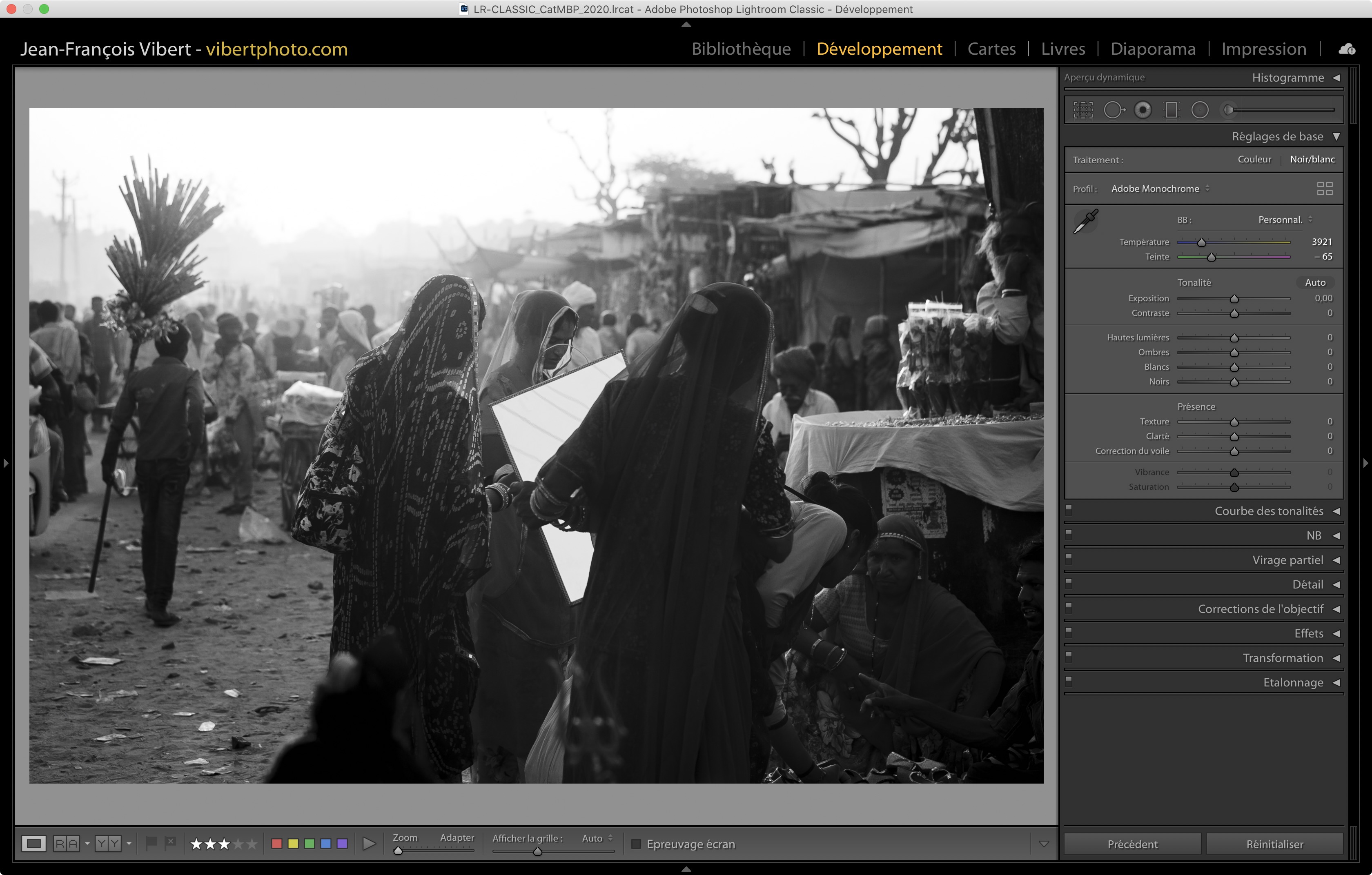Click the Précédent button
This screenshot has height=875, width=1372.
pyautogui.click(x=1132, y=844)
